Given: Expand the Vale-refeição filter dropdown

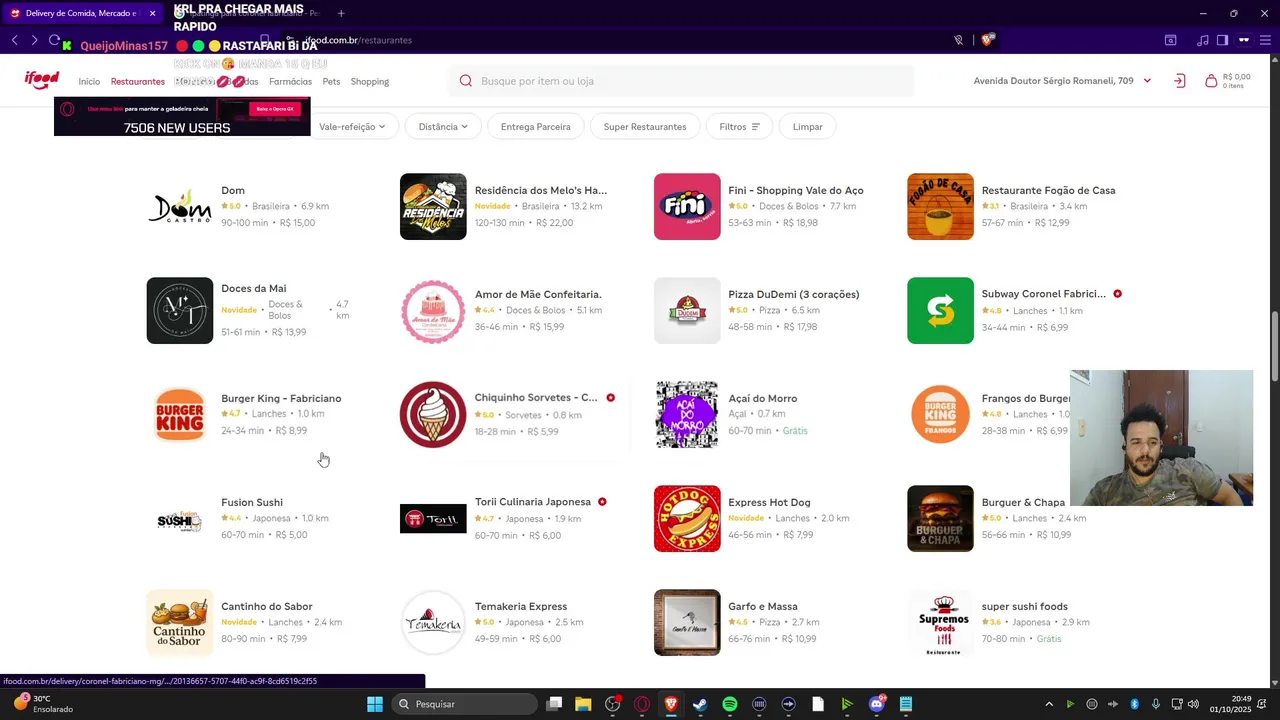Looking at the screenshot, I should tap(352, 127).
